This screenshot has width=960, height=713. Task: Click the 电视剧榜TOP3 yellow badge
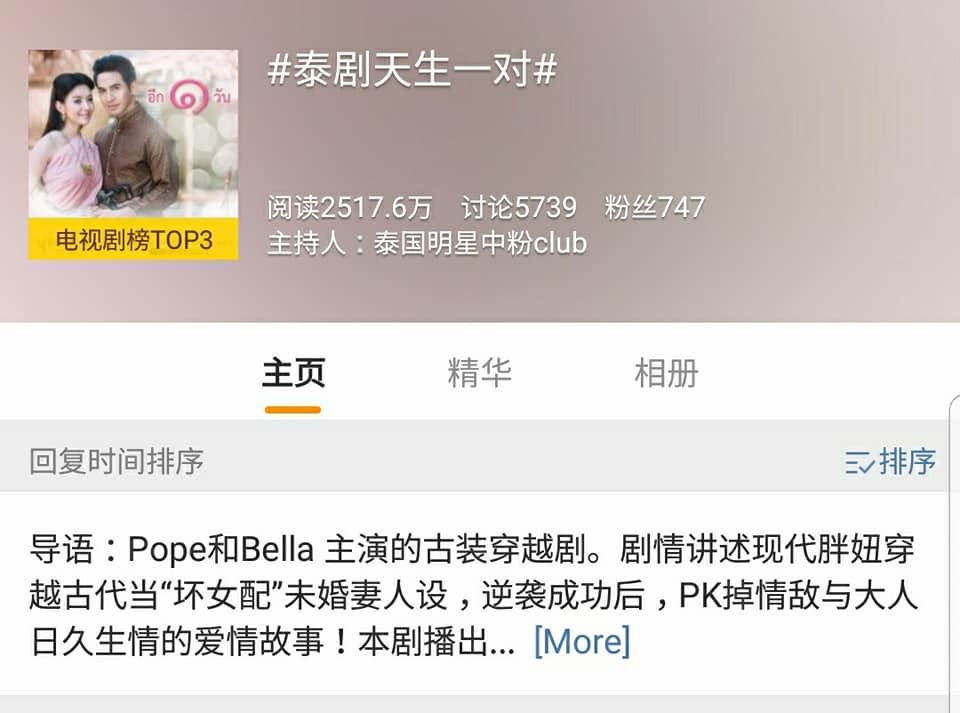pyautogui.click(x=133, y=239)
